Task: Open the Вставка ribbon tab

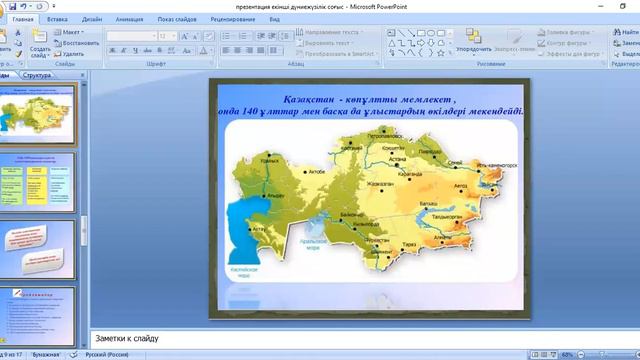Action: (57, 19)
